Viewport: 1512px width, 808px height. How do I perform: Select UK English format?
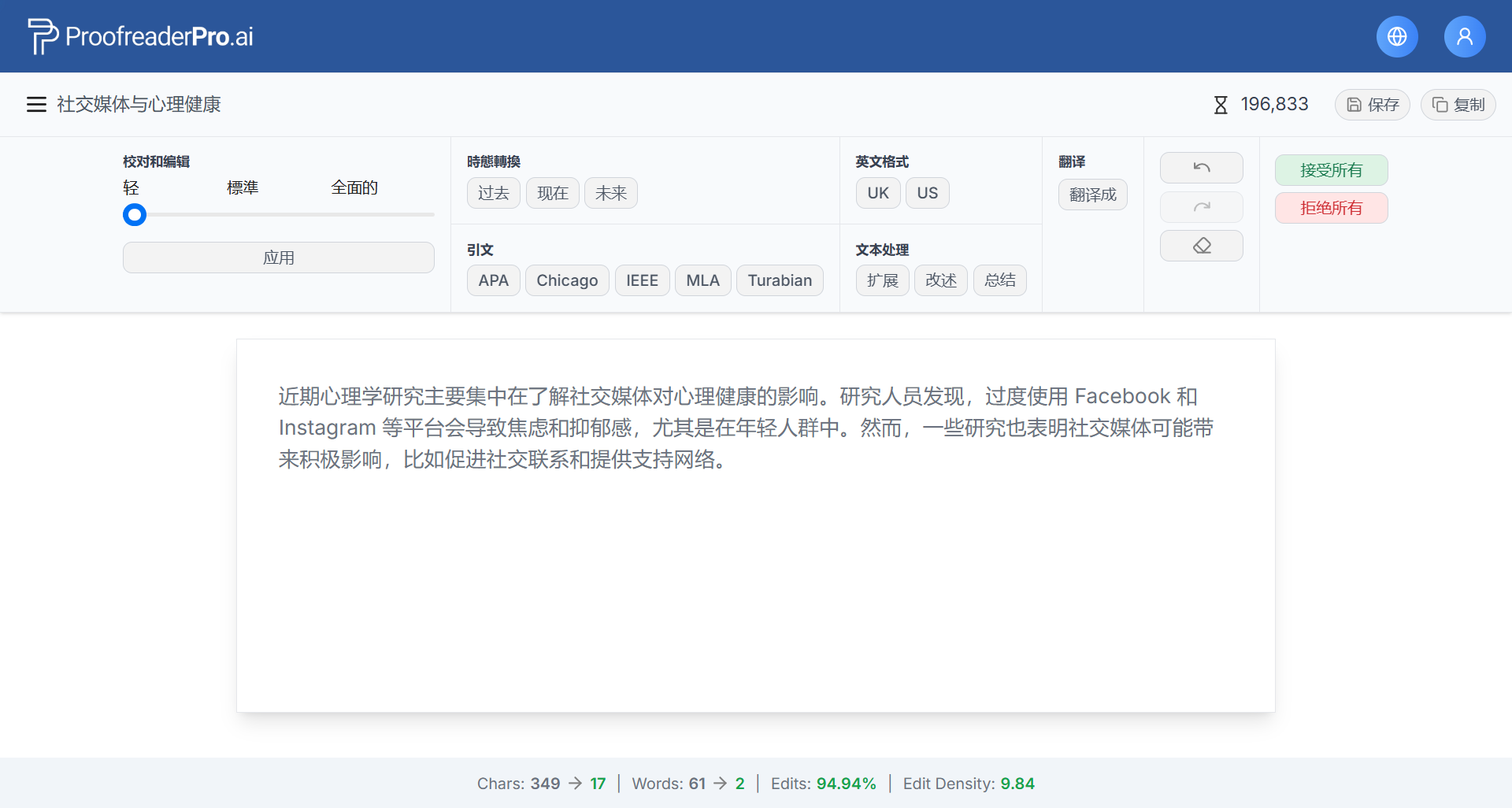tap(877, 193)
